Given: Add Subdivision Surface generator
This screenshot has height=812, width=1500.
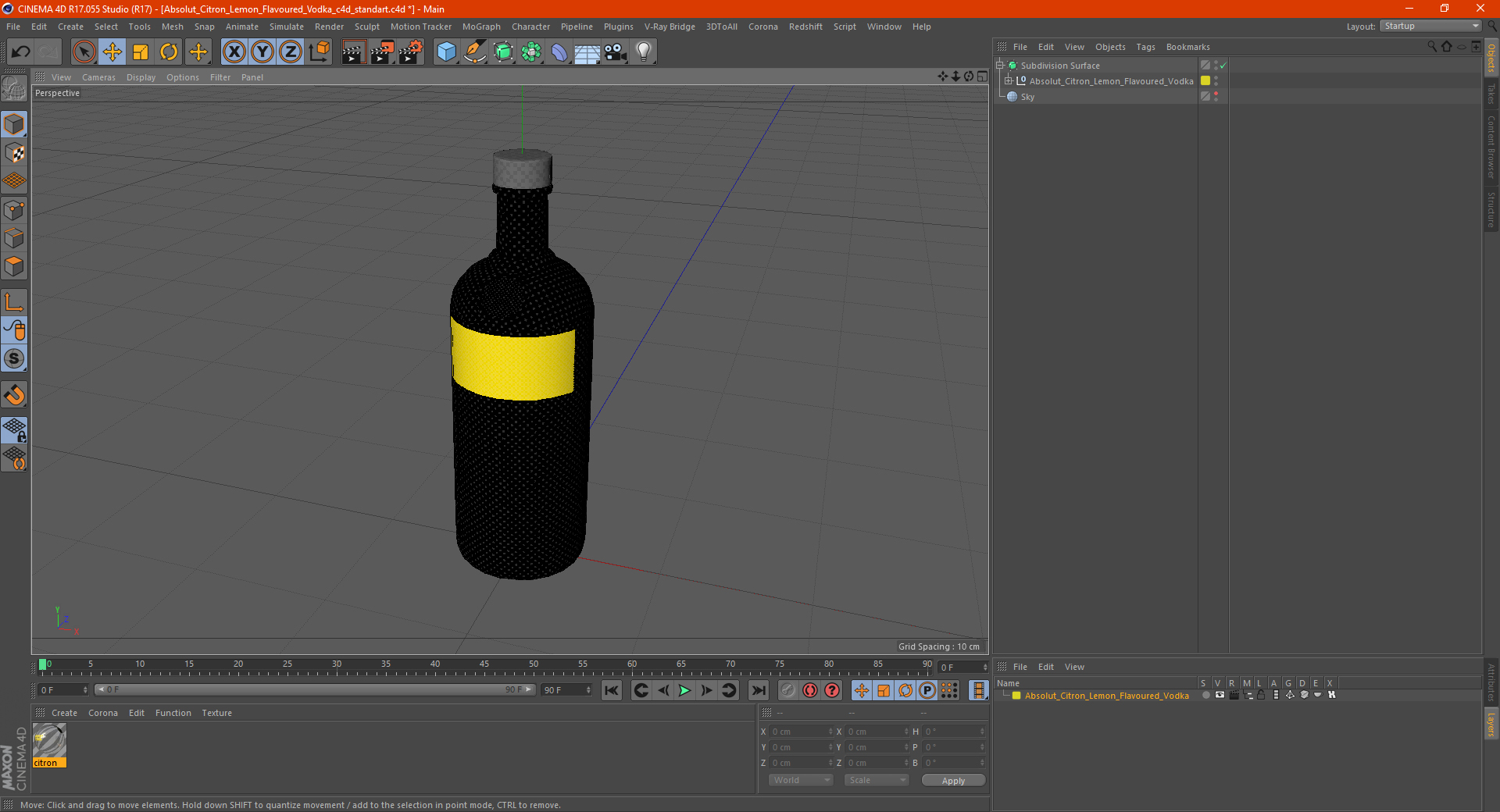Looking at the screenshot, I should 503,52.
